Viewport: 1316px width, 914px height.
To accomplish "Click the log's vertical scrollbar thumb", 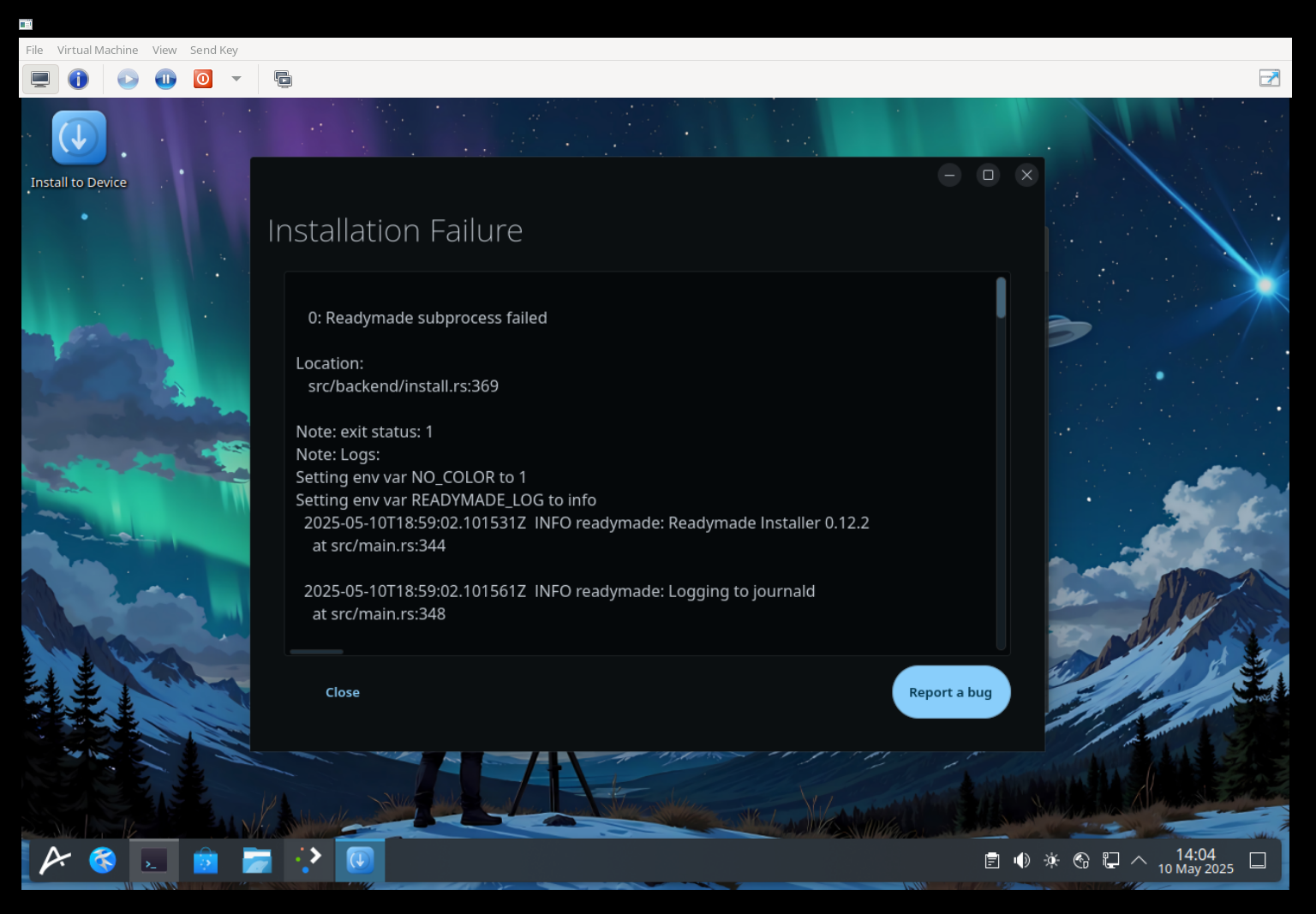I will [1001, 298].
